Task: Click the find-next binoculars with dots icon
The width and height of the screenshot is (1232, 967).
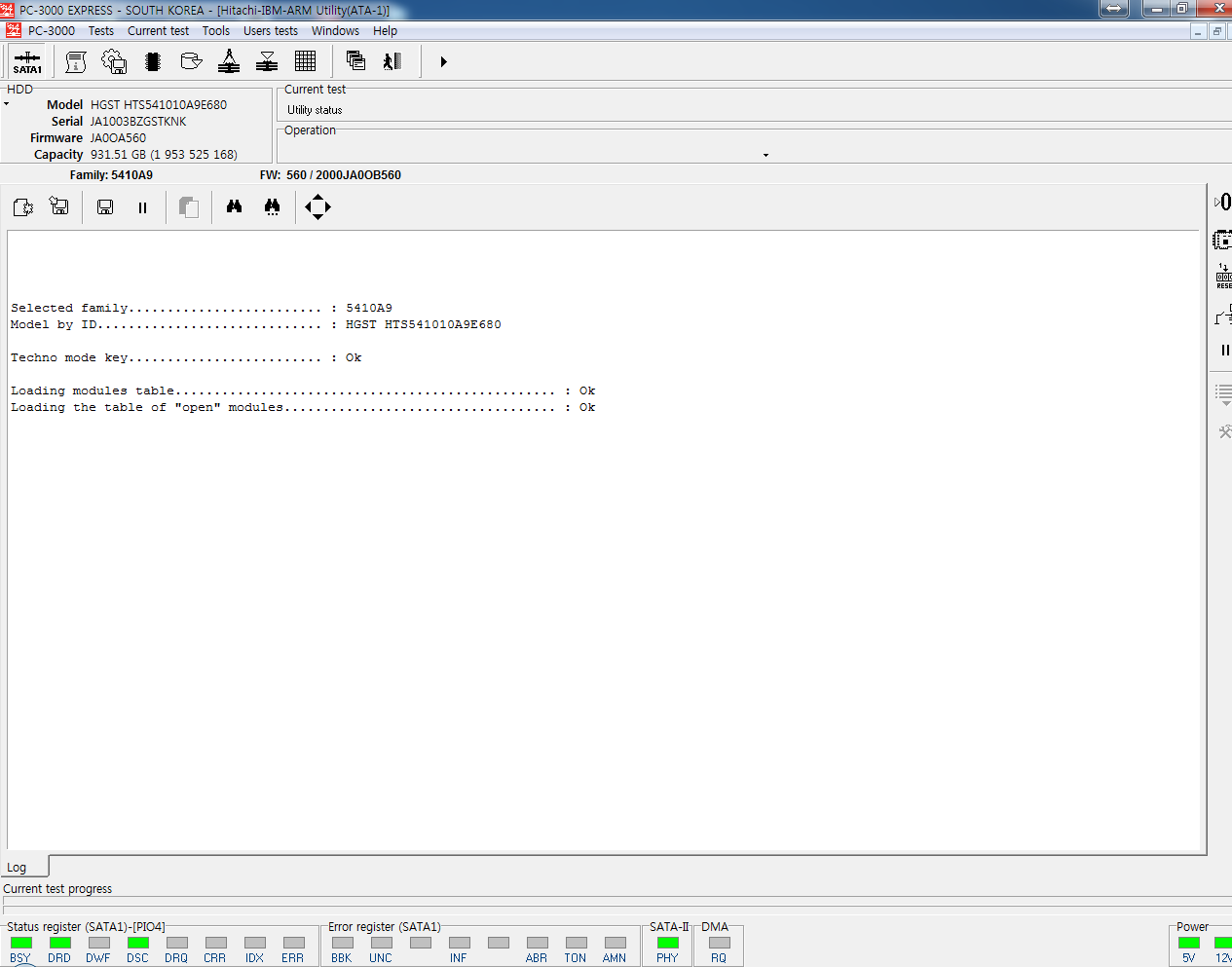Action: pyautogui.click(x=272, y=206)
